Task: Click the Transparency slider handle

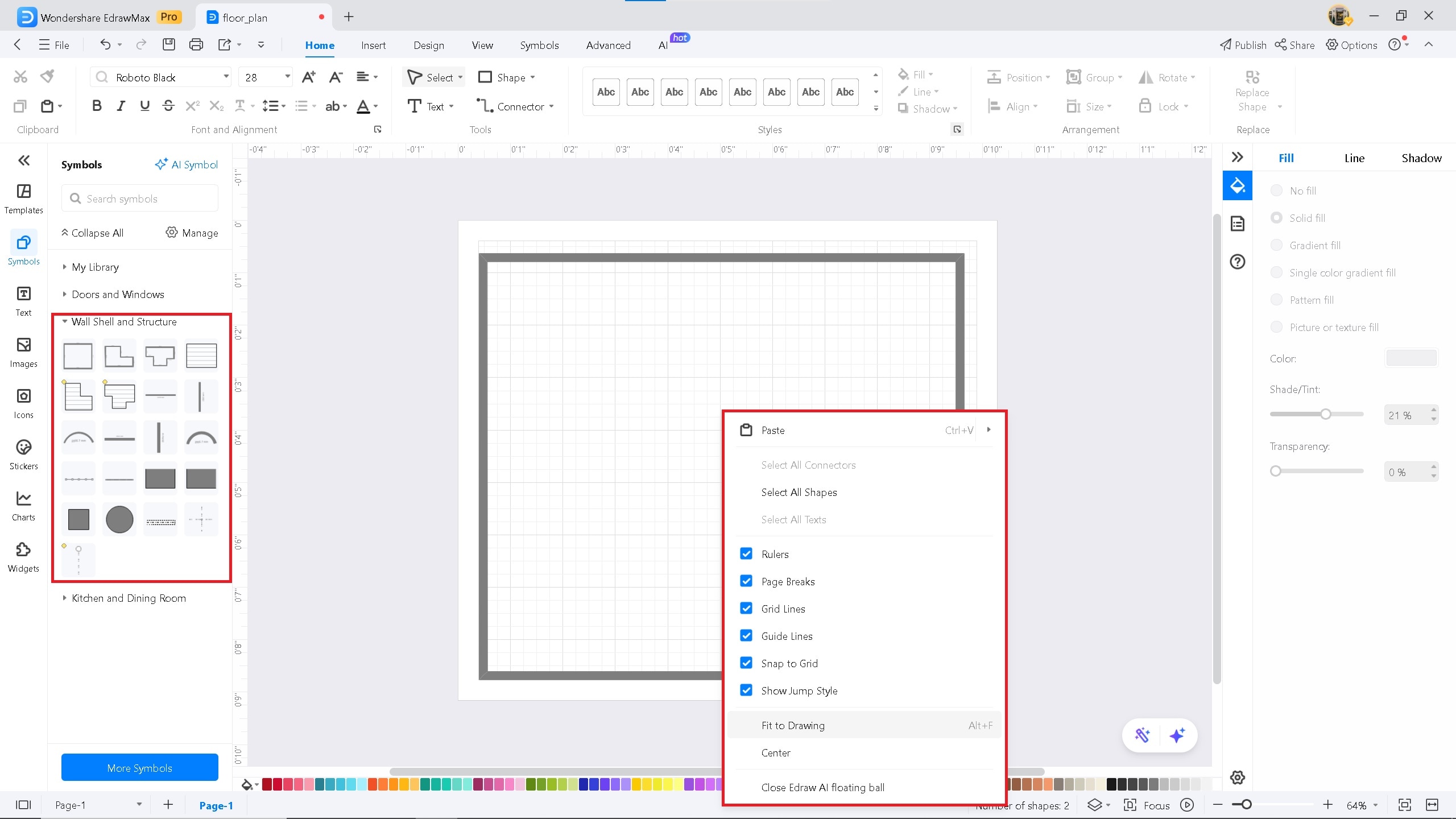Action: point(1276,471)
